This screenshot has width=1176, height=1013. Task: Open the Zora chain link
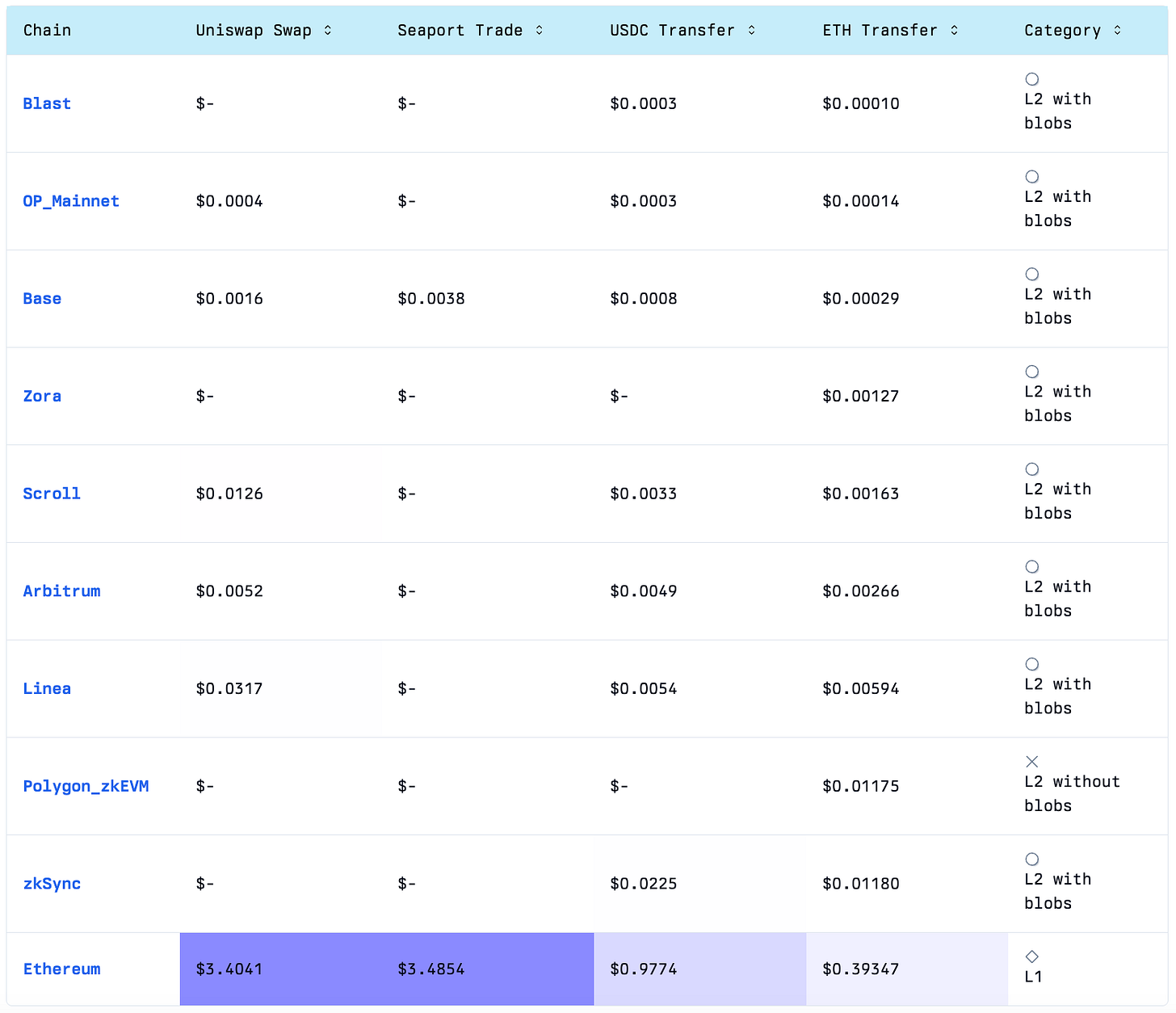click(42, 396)
